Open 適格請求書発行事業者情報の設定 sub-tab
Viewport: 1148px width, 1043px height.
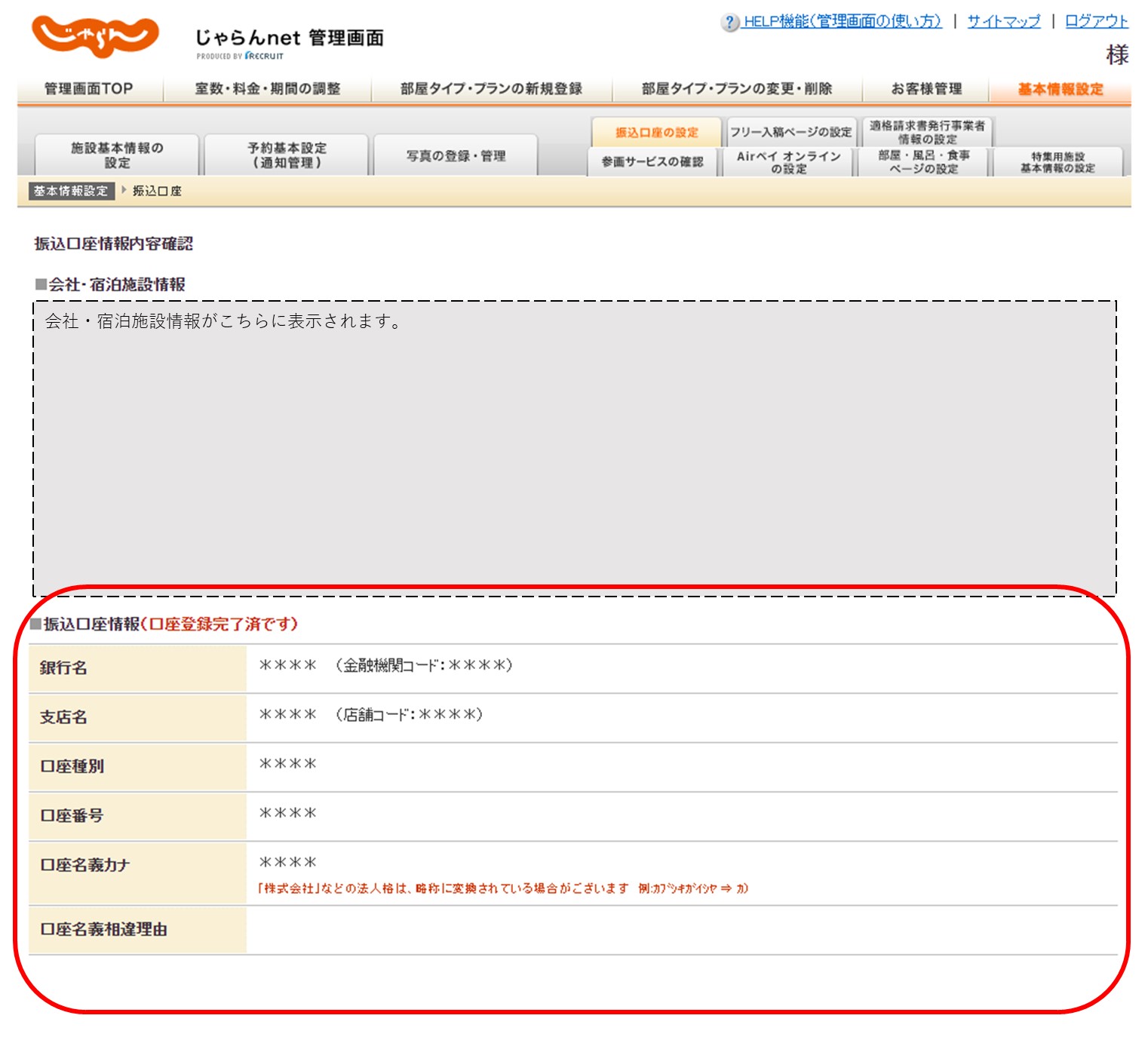tap(927, 132)
